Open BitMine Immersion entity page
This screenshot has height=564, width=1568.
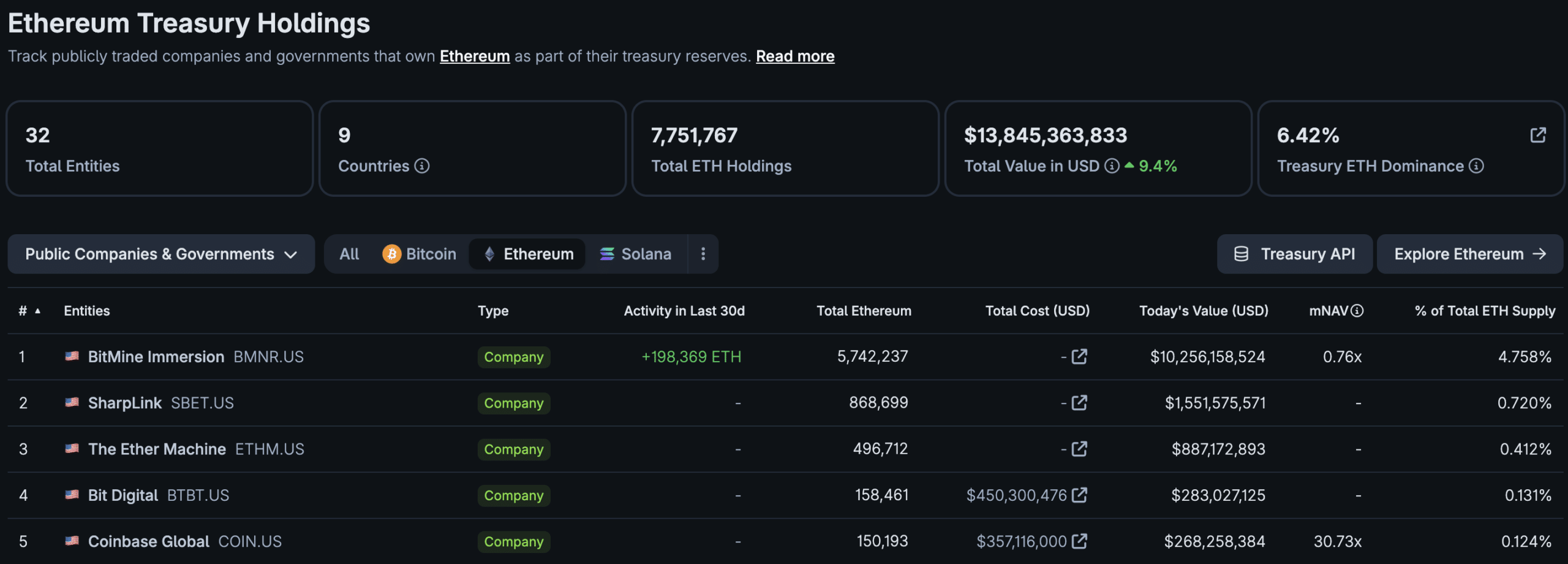click(x=156, y=357)
